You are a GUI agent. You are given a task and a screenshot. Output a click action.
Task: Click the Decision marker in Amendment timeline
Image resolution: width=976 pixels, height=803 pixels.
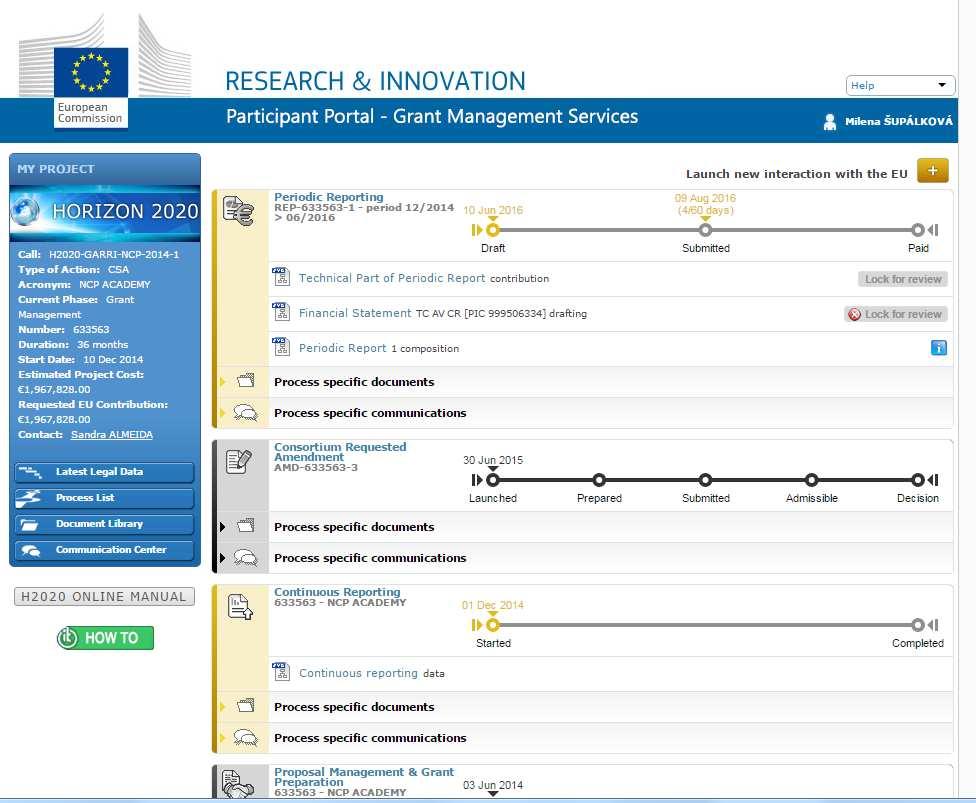pyautogui.click(x=917, y=480)
